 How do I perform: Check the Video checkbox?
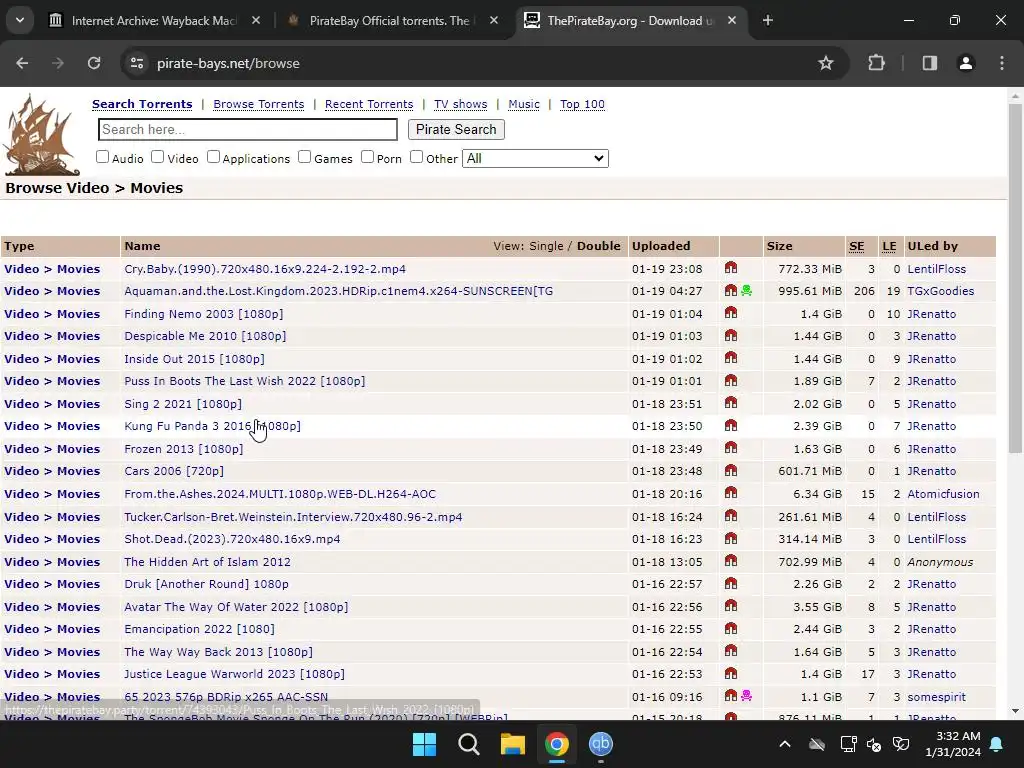[157, 157]
